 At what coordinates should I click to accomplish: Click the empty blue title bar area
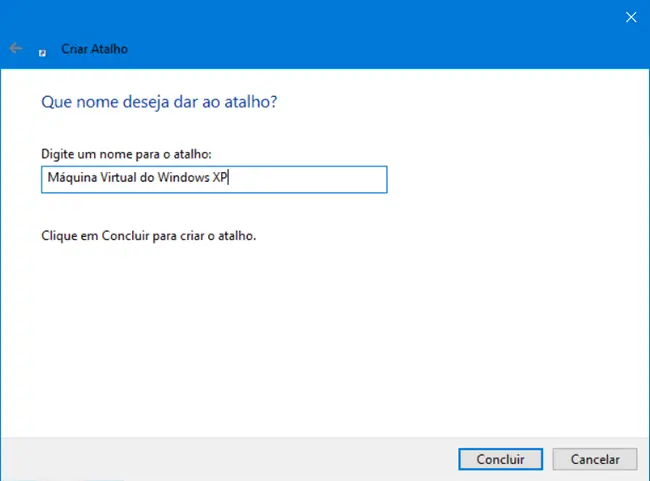[x=350, y=30]
